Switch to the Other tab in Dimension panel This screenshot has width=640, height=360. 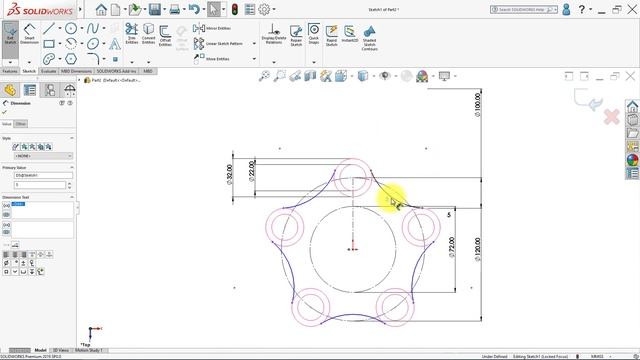tap(21, 124)
